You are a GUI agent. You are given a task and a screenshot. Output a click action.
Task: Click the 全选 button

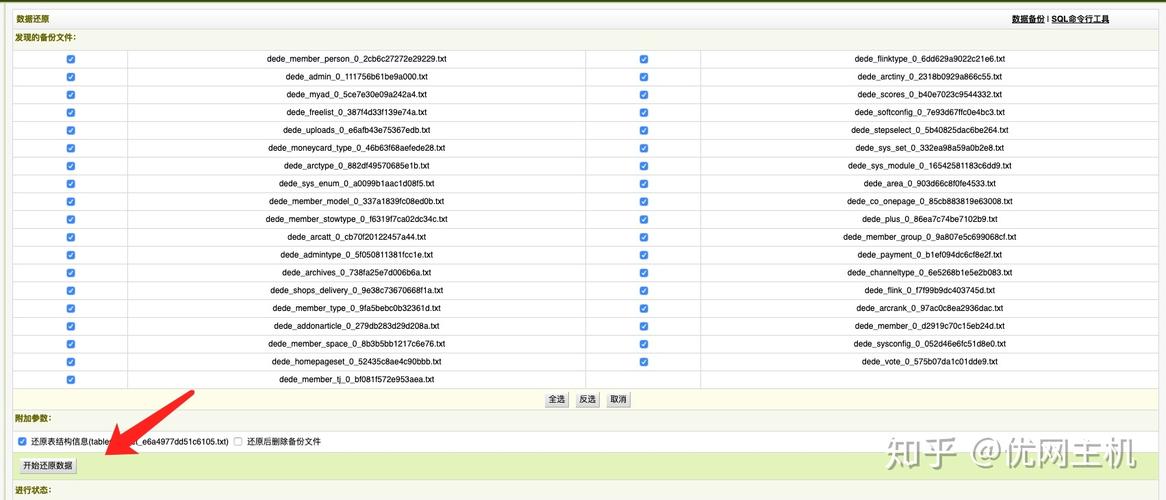(557, 399)
